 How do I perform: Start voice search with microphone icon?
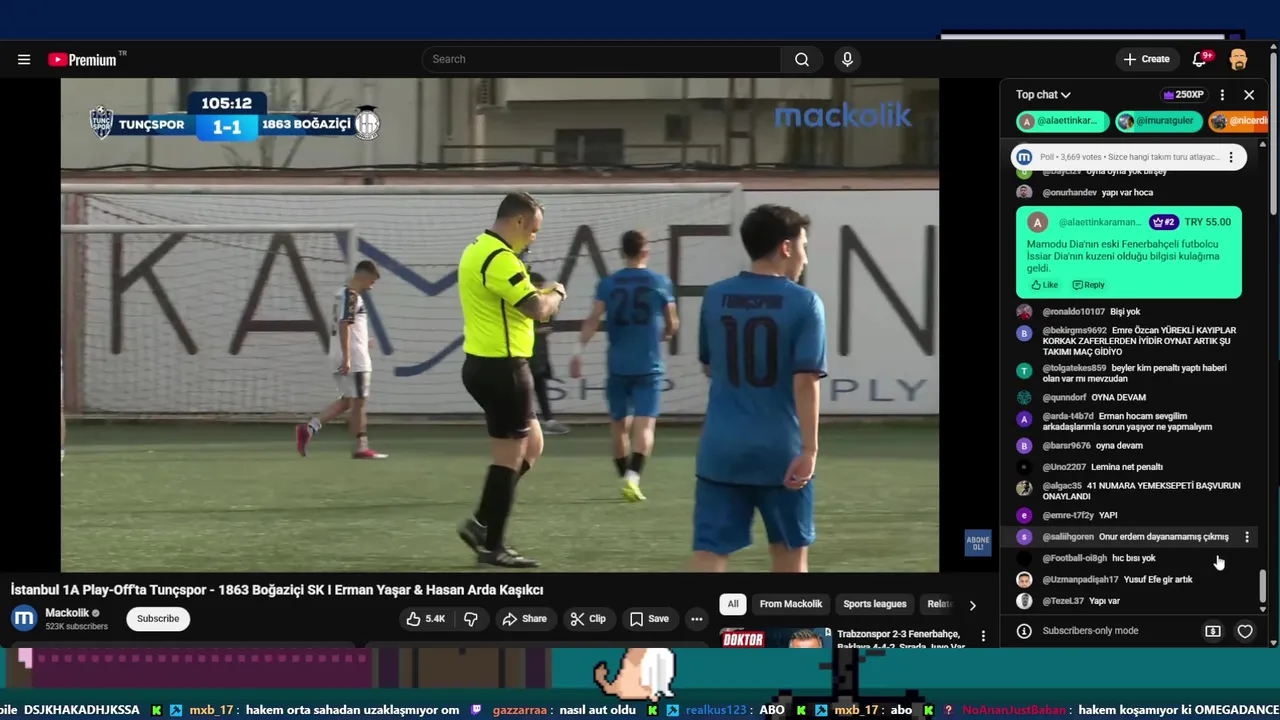(847, 59)
